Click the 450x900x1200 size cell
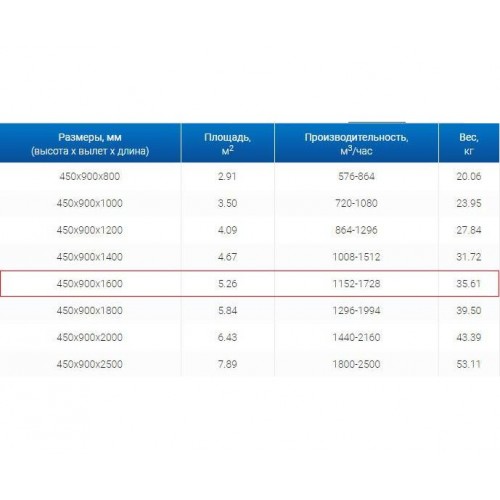 pyautogui.click(x=90, y=230)
